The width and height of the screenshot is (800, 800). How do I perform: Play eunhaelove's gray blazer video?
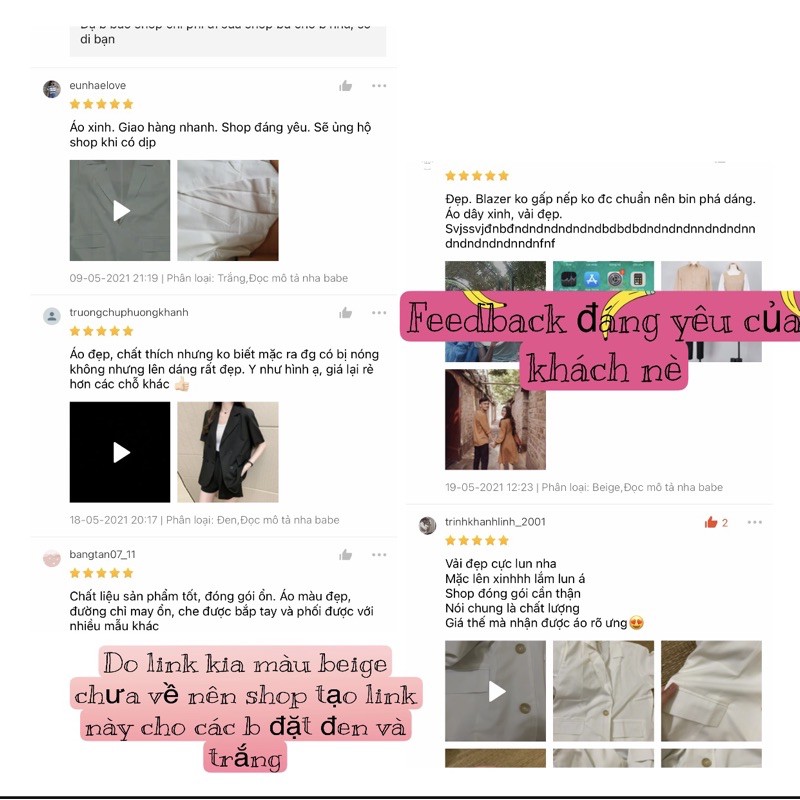pos(120,210)
